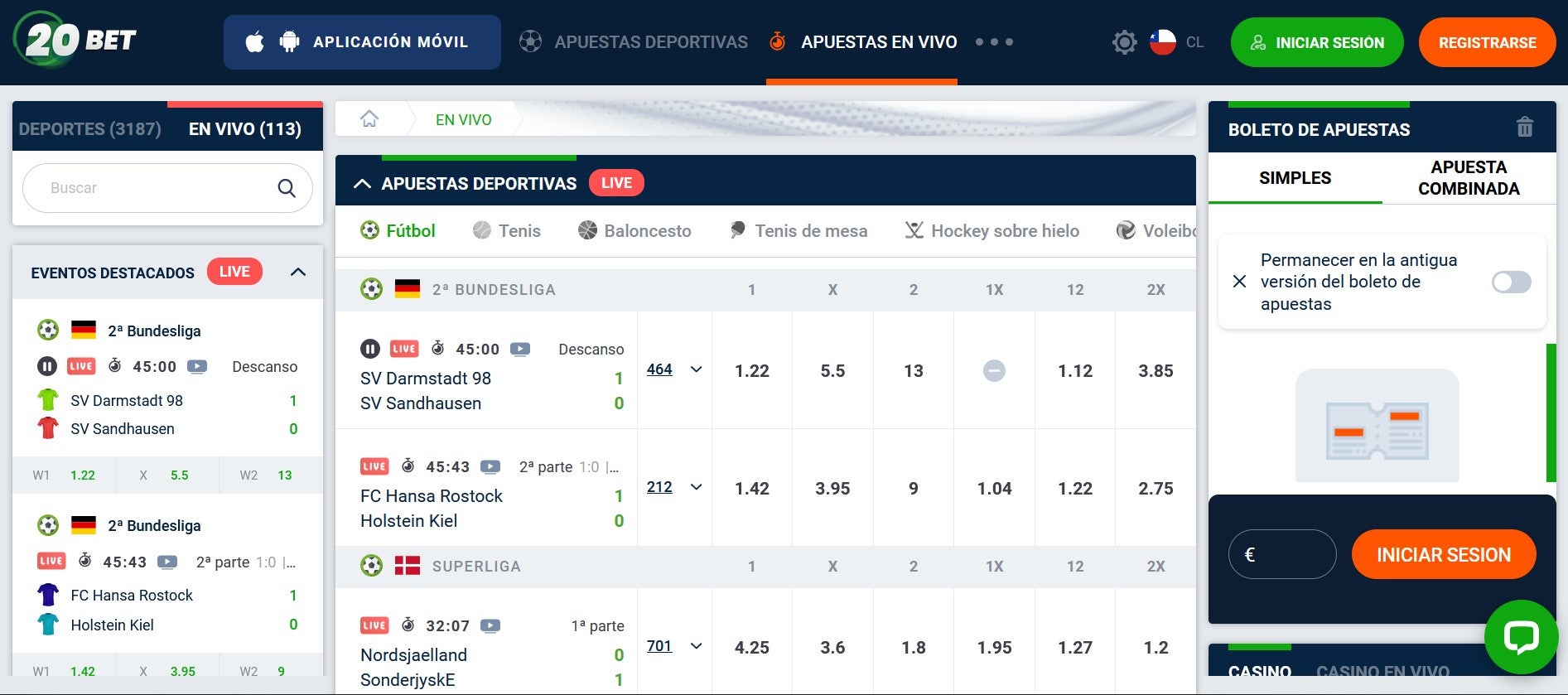Click the Chile flag language icon
Screen dimensions: 1568x695
point(1163,42)
